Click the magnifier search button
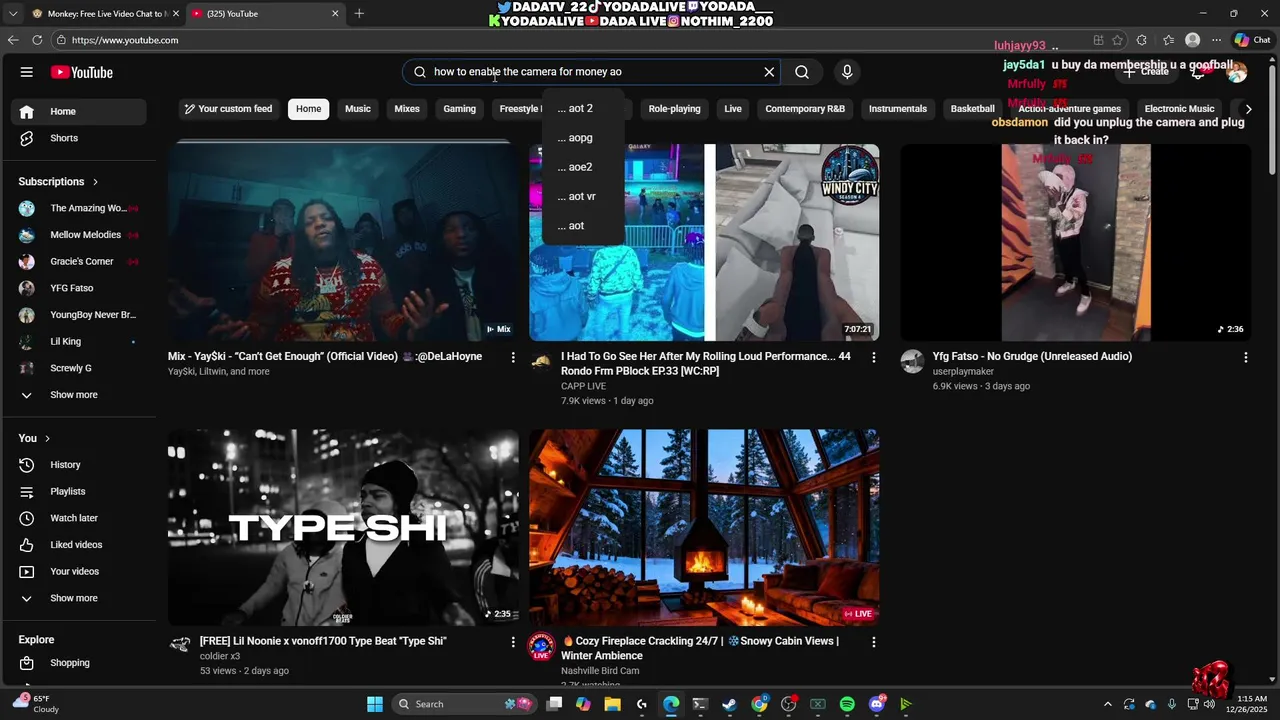The height and width of the screenshot is (720, 1280). click(x=802, y=72)
